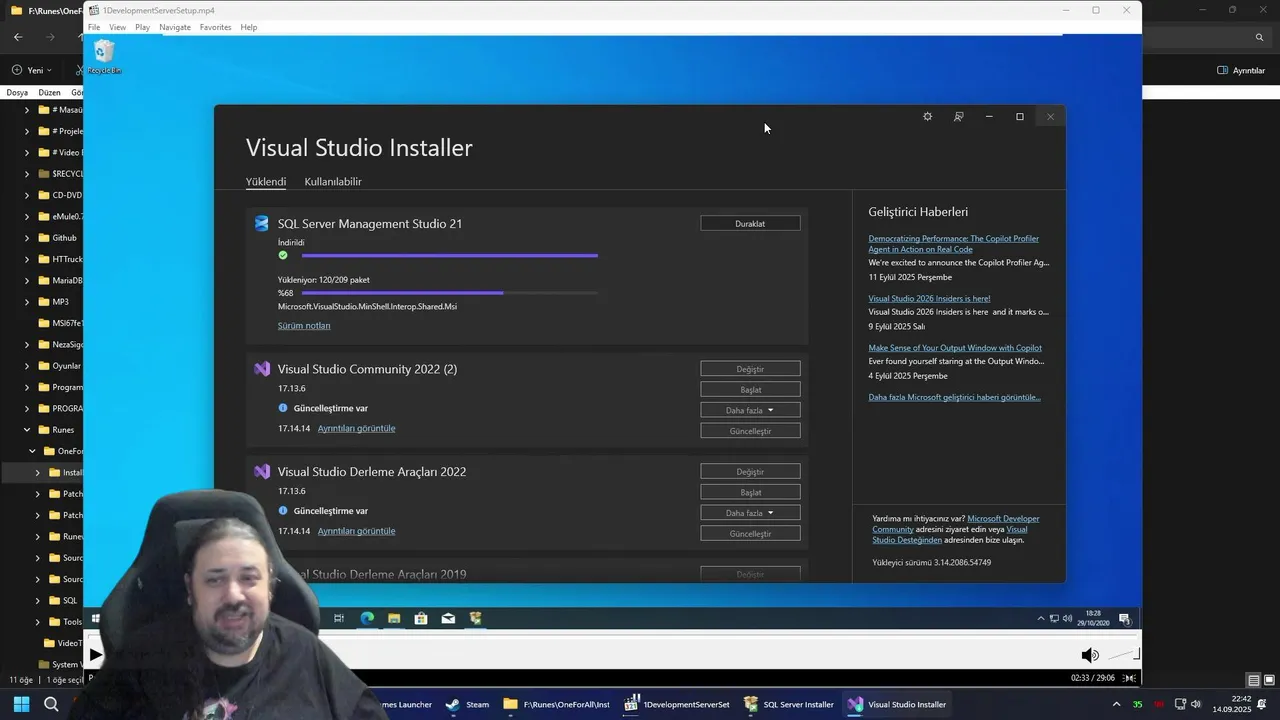Viewport: 1280px width, 720px height.
Task: Open Daha fazla dropdown for Derleme Araçları 2022
Action: pyautogui.click(x=750, y=513)
